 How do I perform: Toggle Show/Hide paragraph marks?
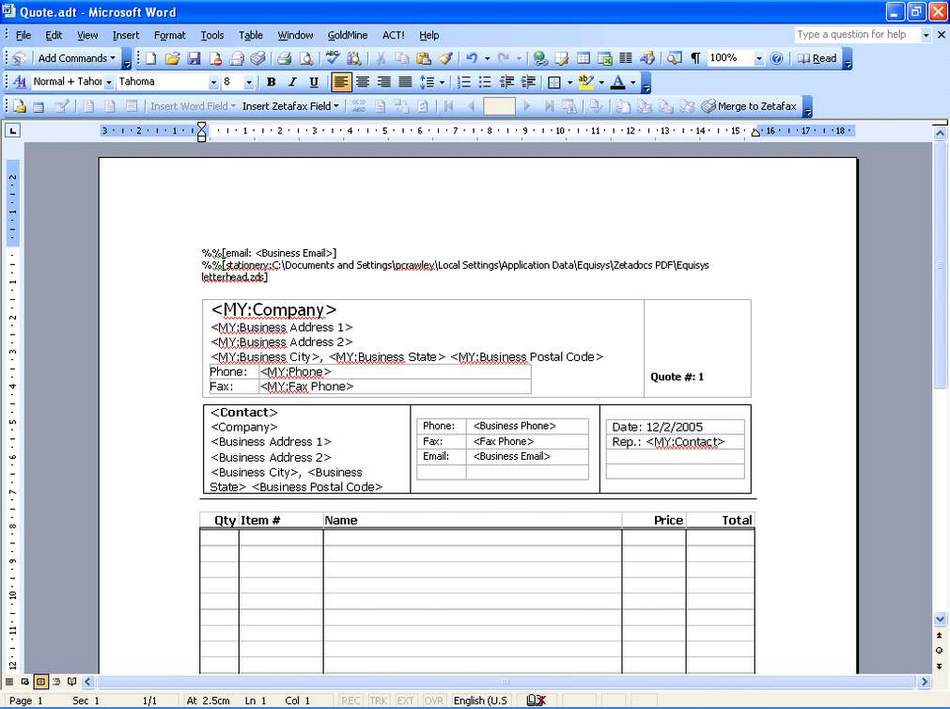[x=696, y=58]
